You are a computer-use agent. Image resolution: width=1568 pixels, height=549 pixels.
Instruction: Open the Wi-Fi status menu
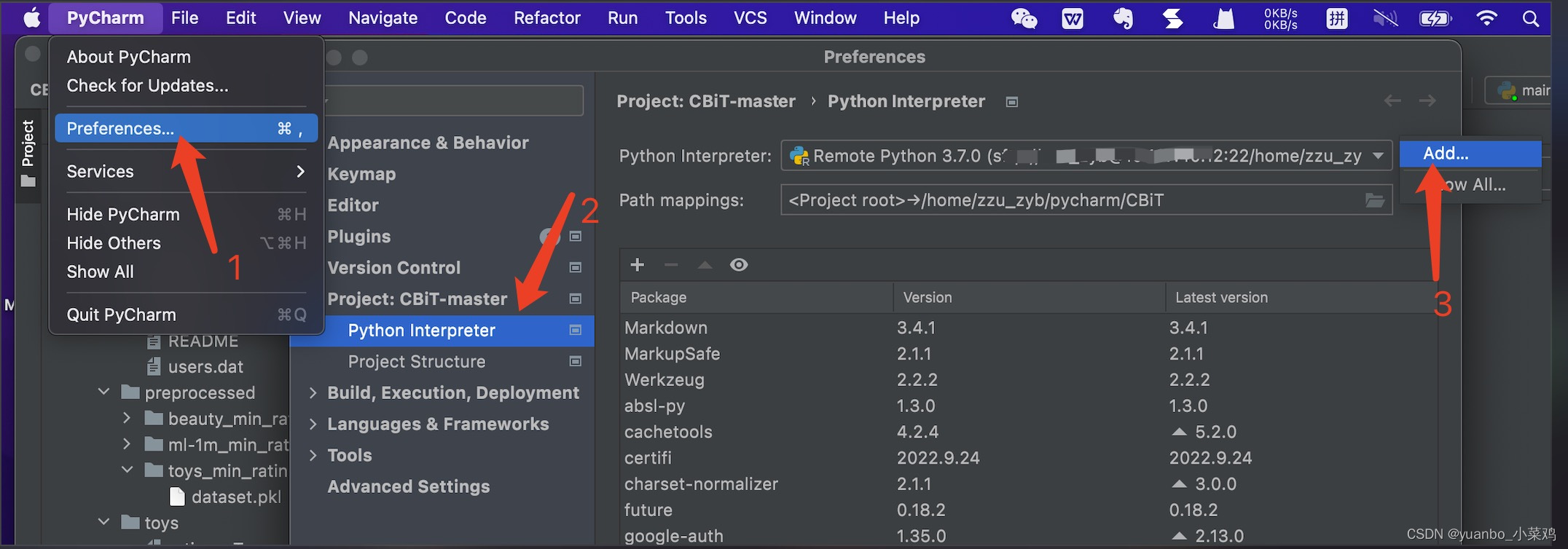click(x=1486, y=18)
